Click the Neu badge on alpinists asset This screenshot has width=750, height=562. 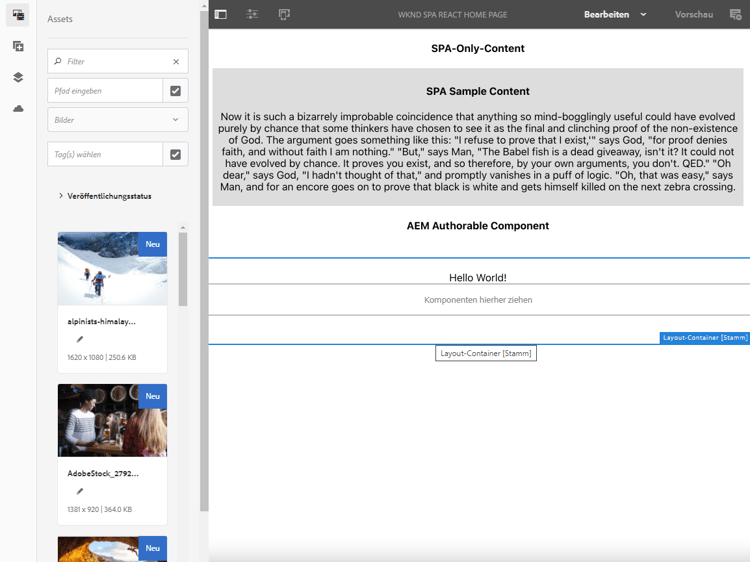153,244
